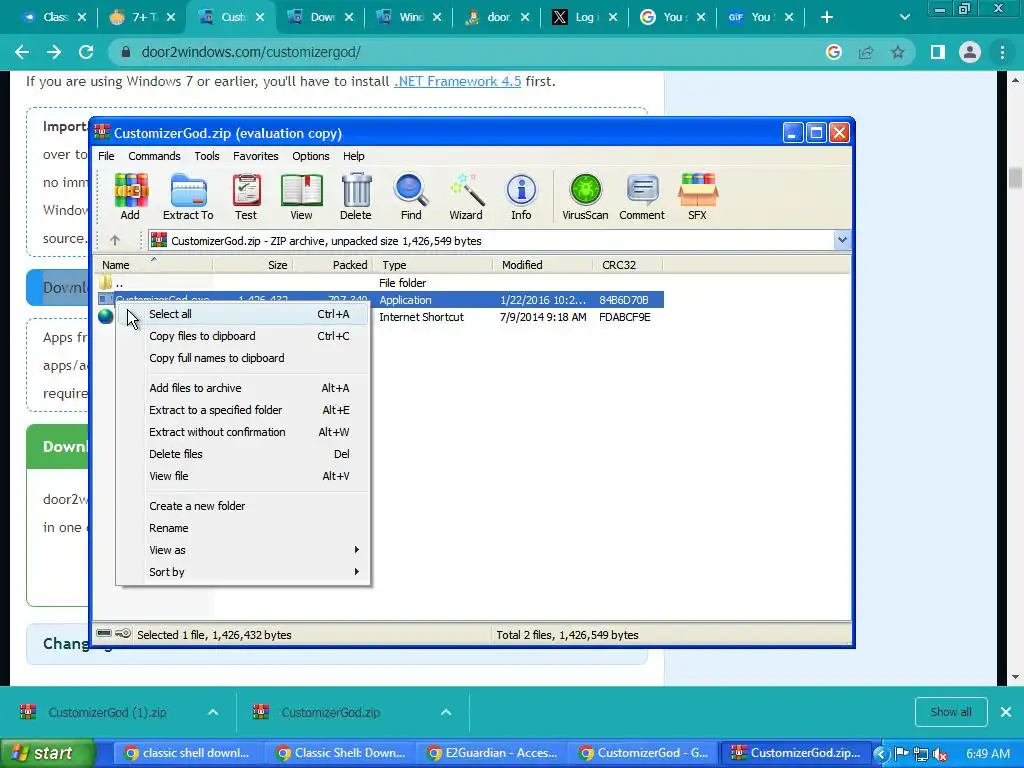
Task: Close the downloads bar
Action: 1006,712
